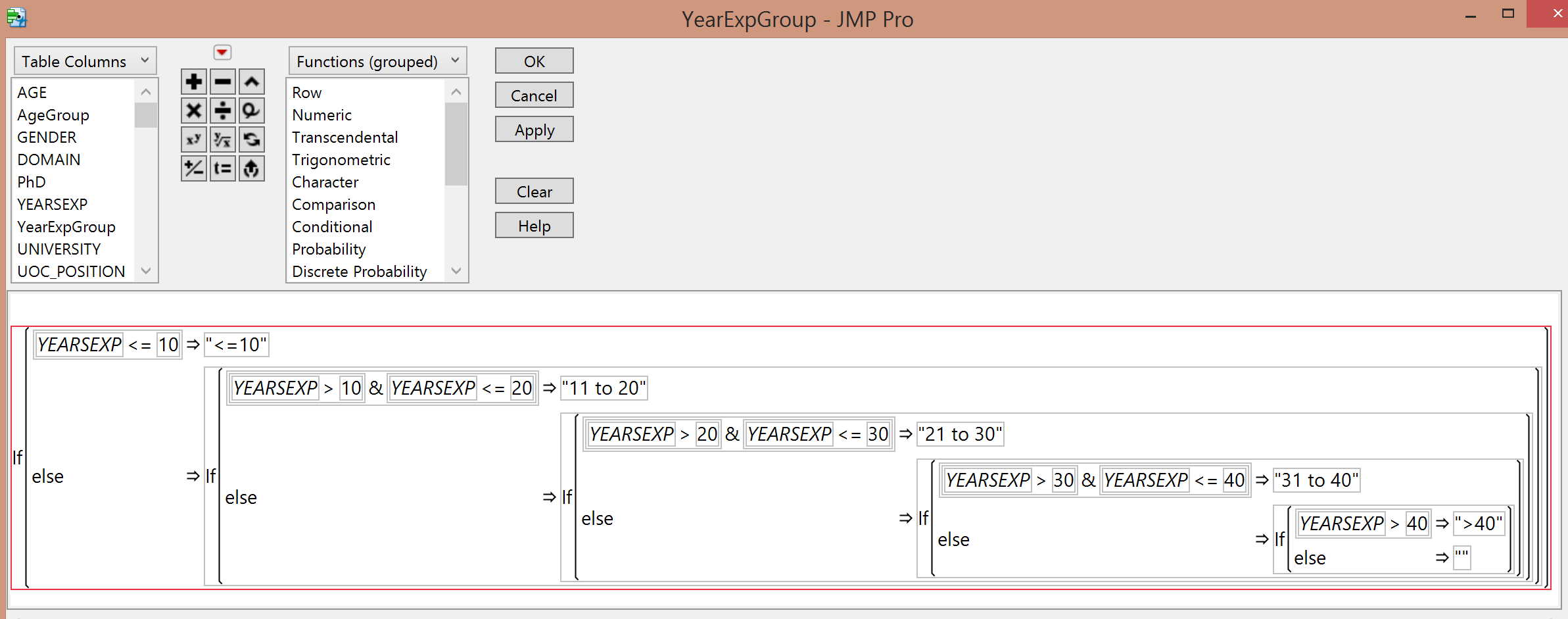Click the plus/minus sign change button

click(194, 168)
